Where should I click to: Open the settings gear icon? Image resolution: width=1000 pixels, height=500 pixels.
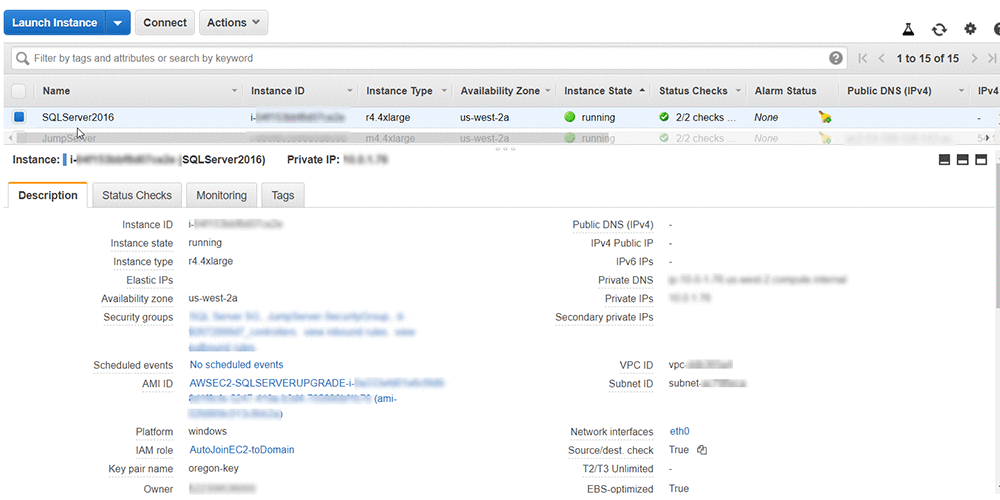click(x=970, y=29)
